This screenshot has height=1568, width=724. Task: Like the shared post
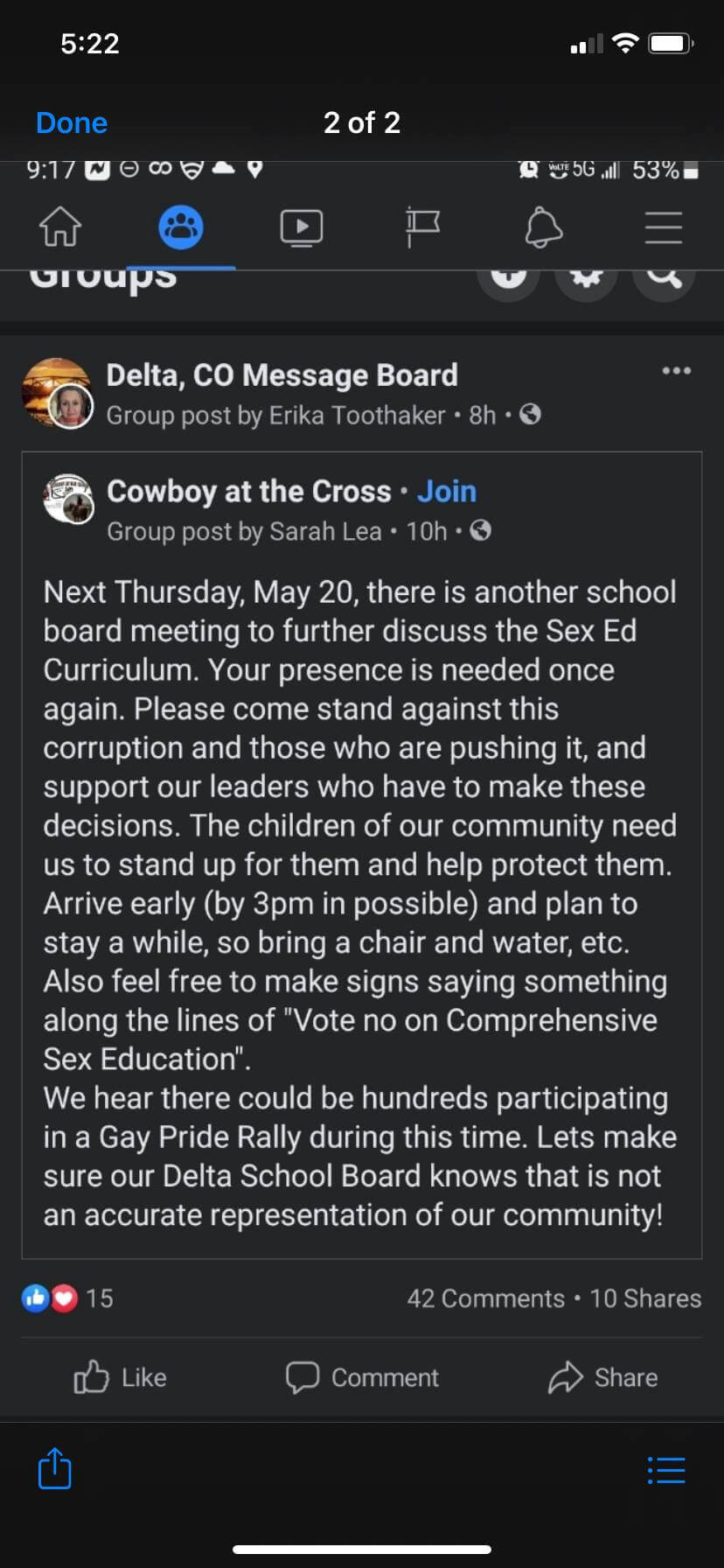click(121, 1377)
